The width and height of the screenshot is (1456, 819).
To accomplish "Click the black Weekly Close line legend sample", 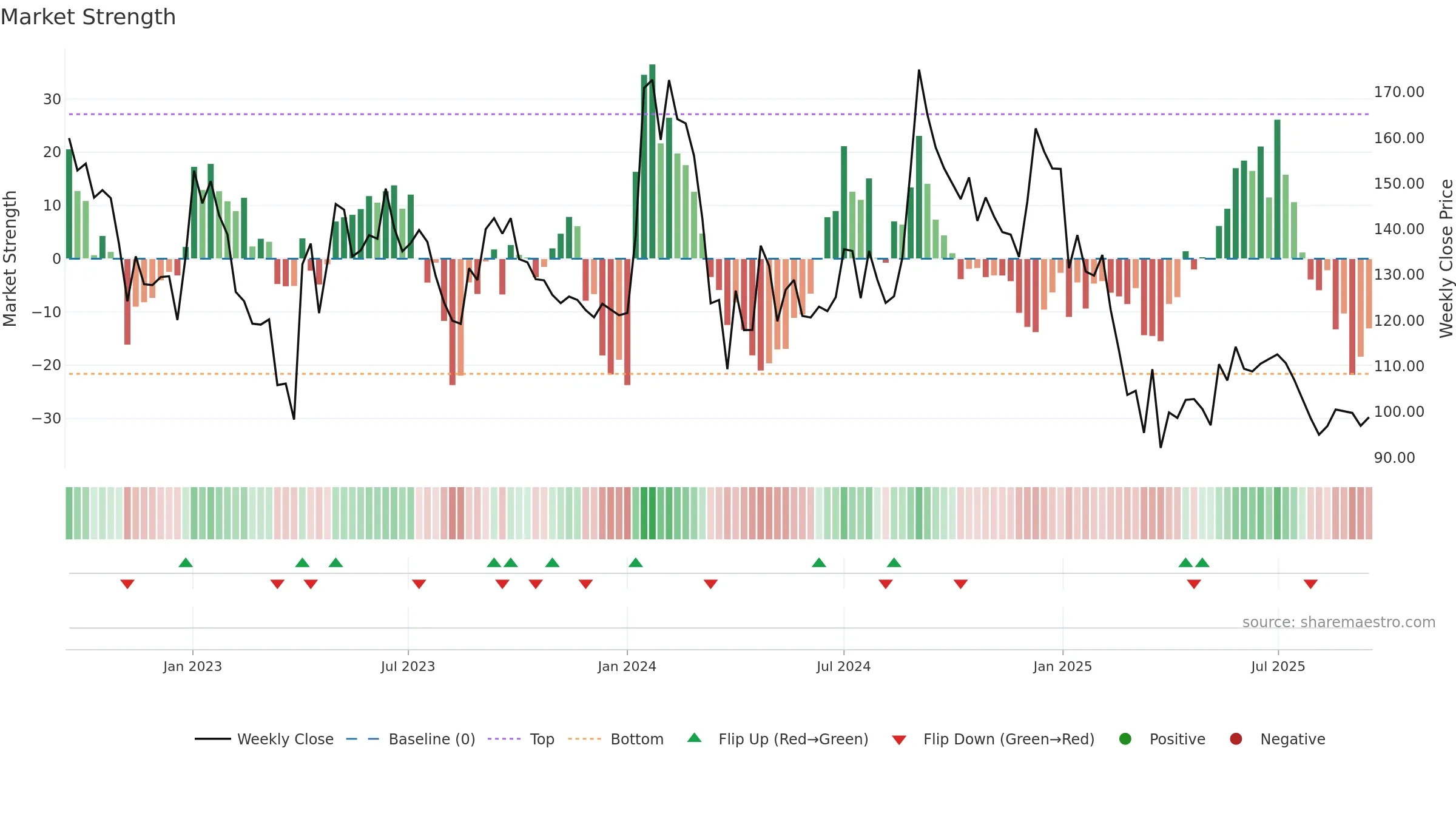I will pos(213,739).
